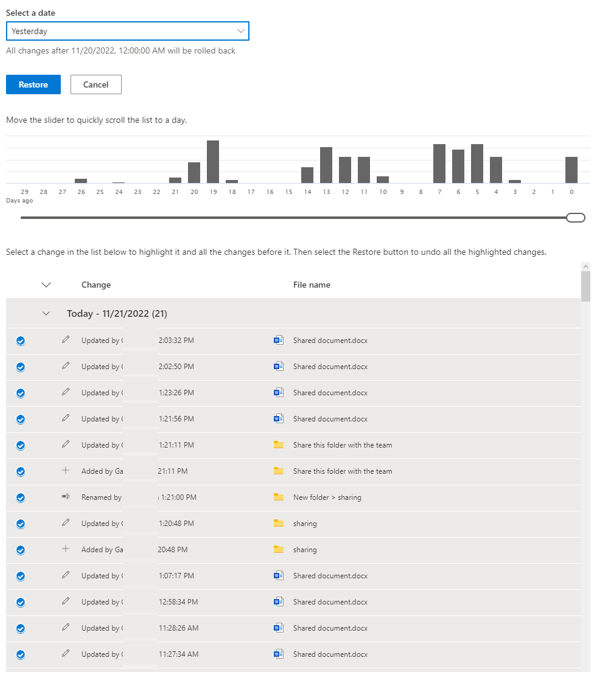Uncheck the change at 1:23:26 PM
This screenshot has height=688, width=592.
click(x=21, y=393)
